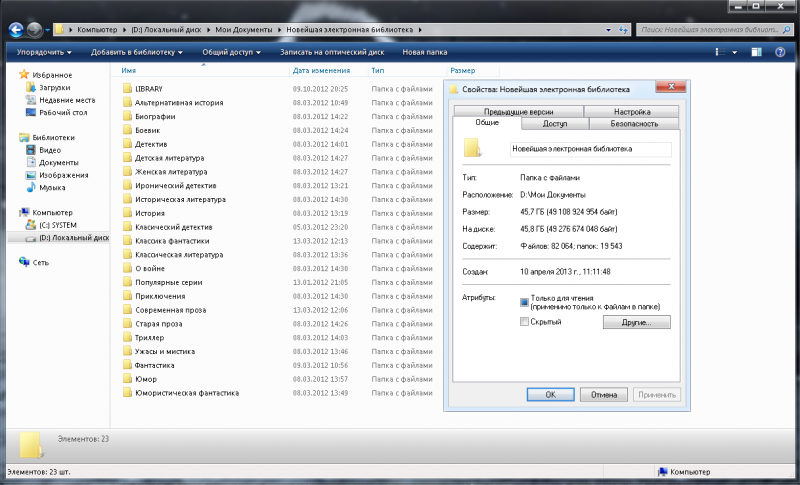
Task: Select the Детектив folder icon
Action: pyautogui.click(x=128, y=144)
